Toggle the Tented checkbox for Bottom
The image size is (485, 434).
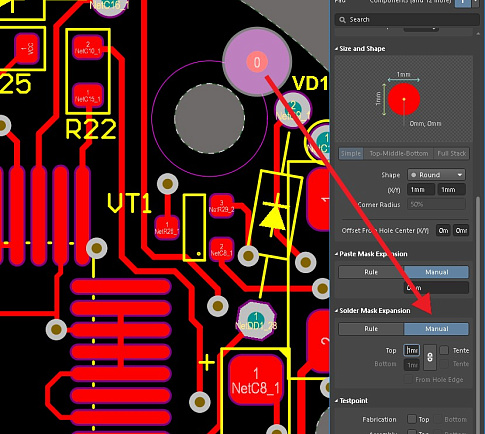click(444, 364)
